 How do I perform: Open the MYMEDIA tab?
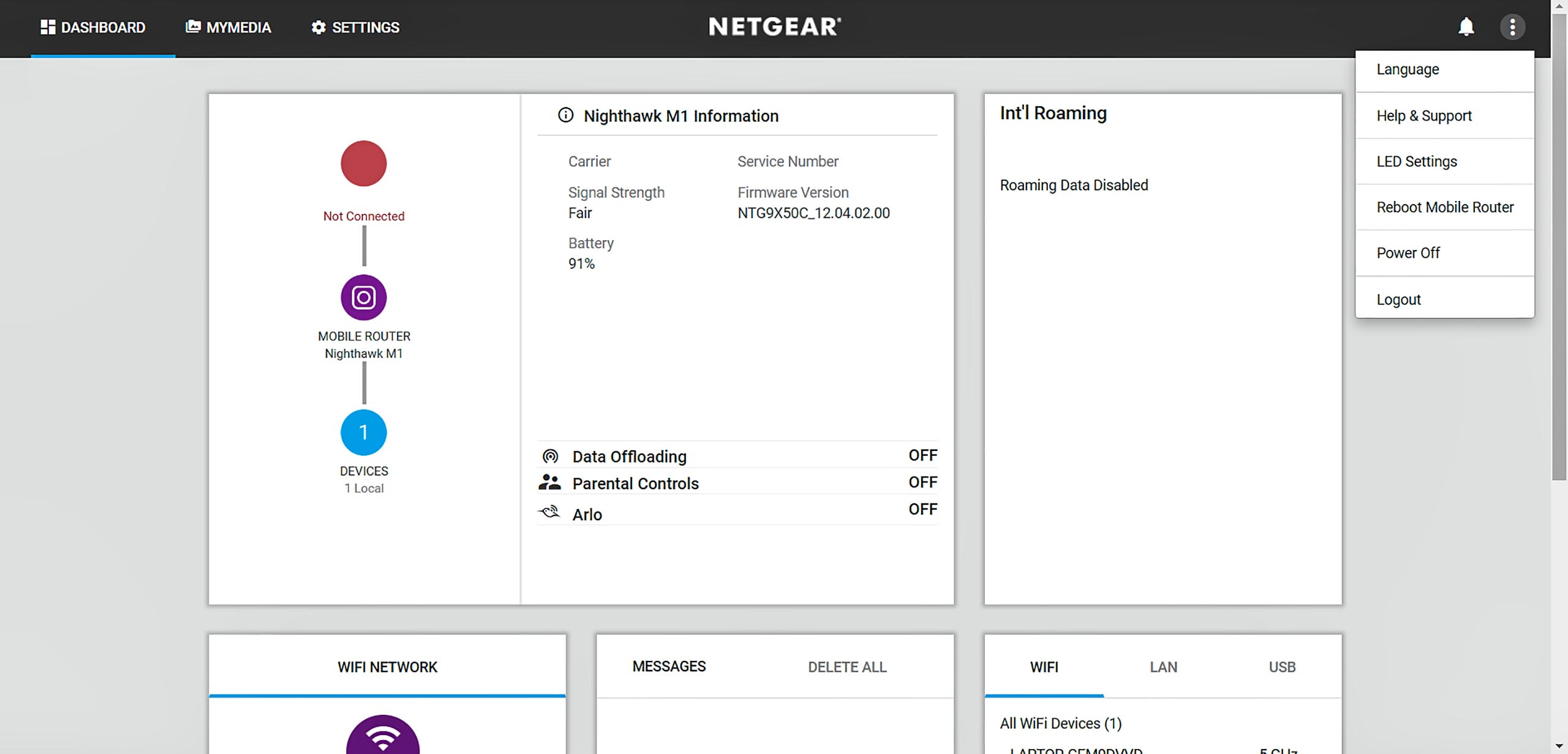coord(228,28)
